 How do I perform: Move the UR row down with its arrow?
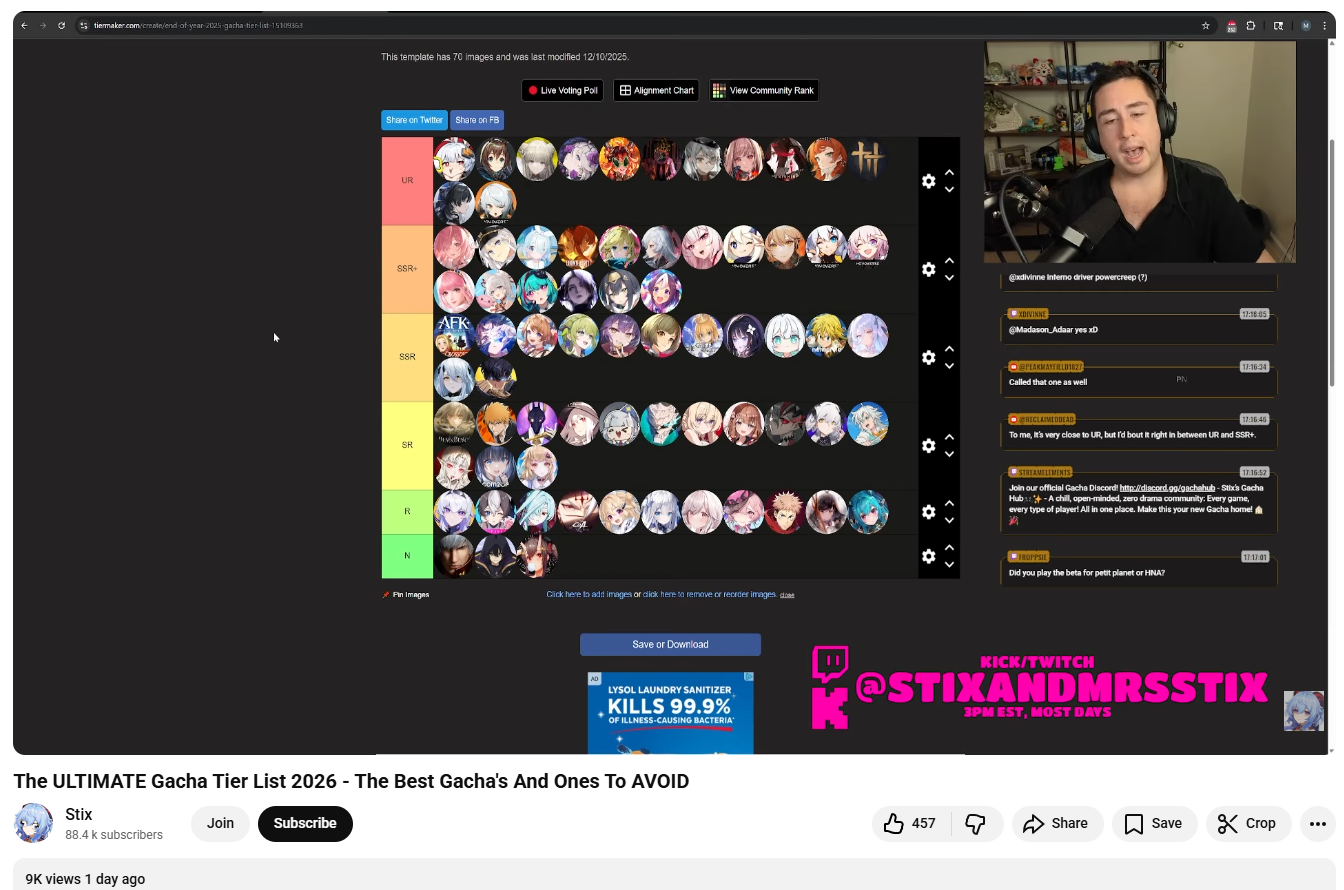point(949,189)
